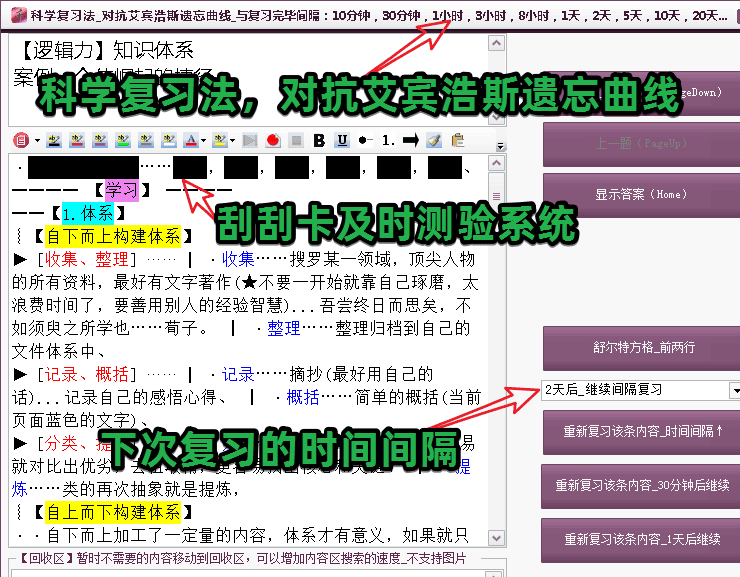The image size is (740, 577).
Task: Click the 显示答案（Home）button
Action: [641, 194]
